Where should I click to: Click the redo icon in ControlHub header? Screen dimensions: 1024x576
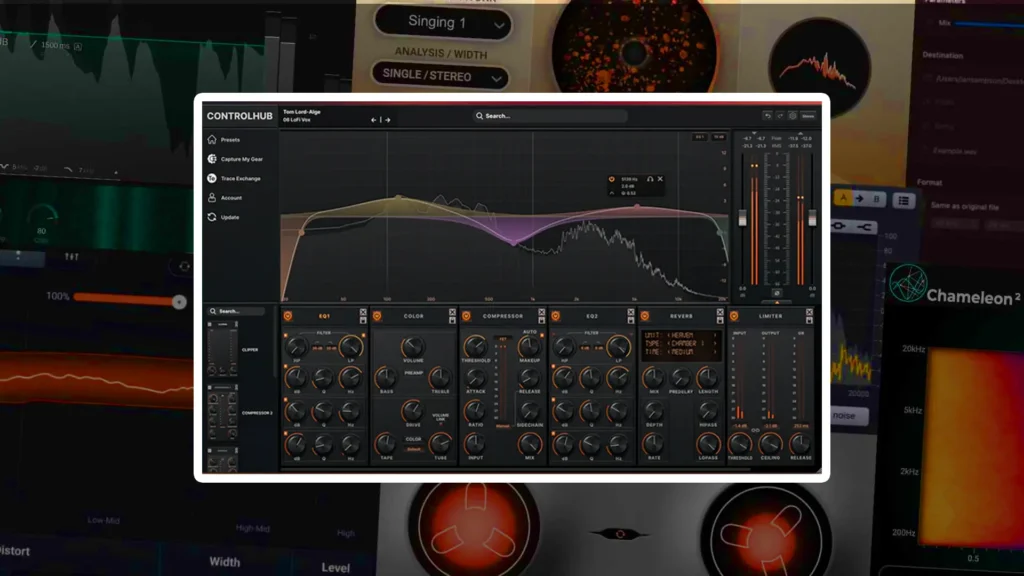point(780,116)
